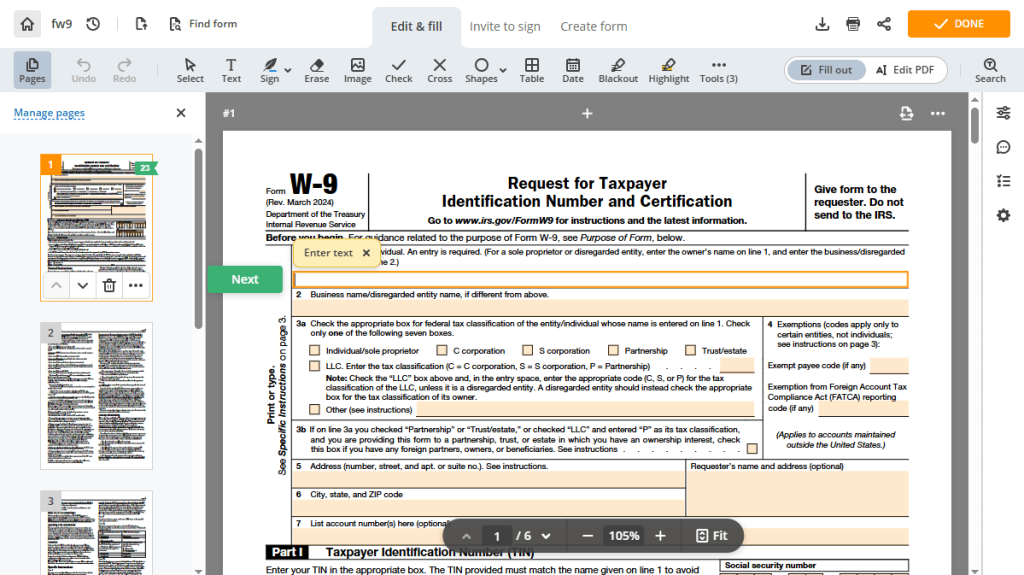Move page 1 down with arrow

click(x=82, y=286)
